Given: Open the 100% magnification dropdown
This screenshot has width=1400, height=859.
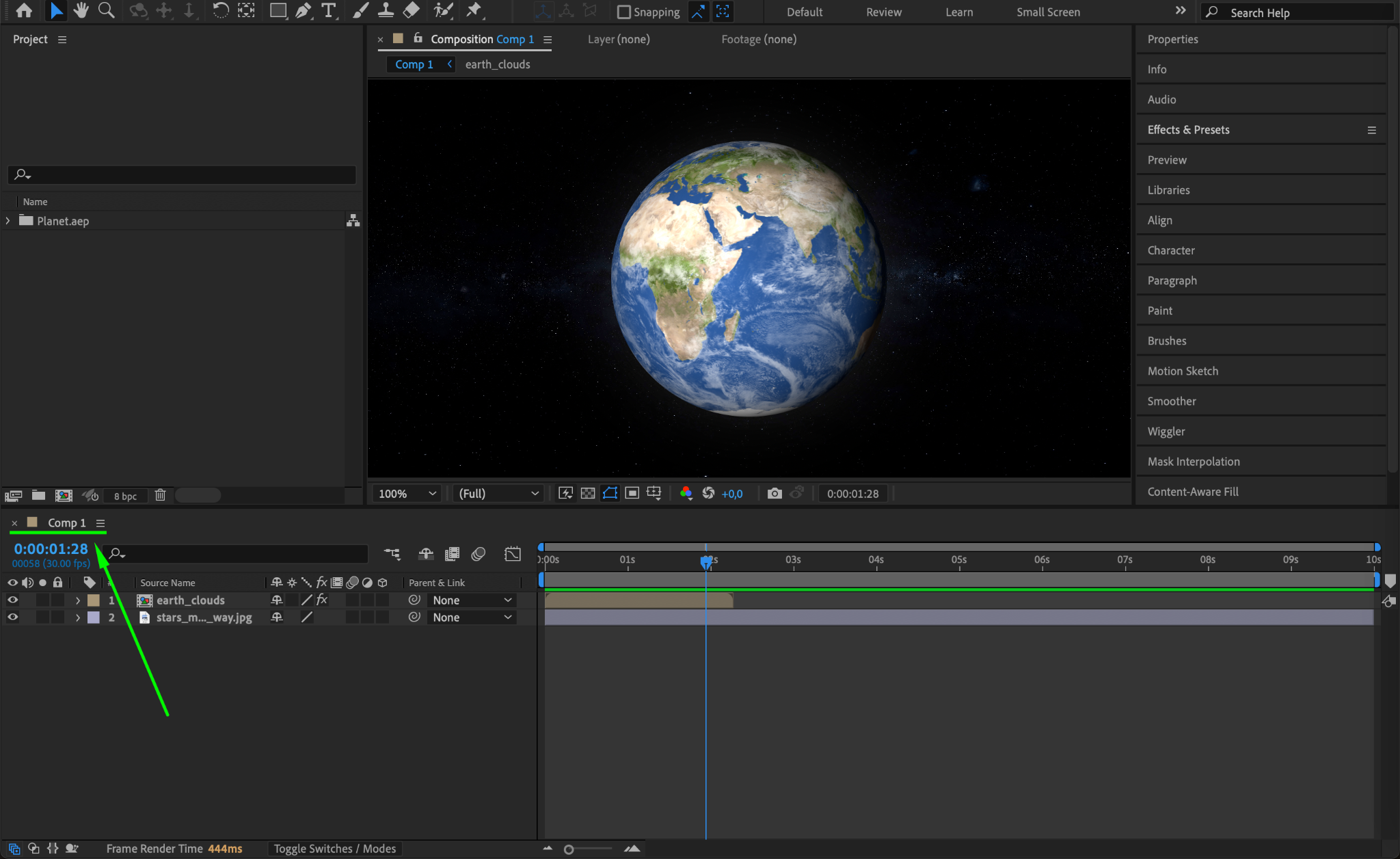Looking at the screenshot, I should pyautogui.click(x=407, y=493).
